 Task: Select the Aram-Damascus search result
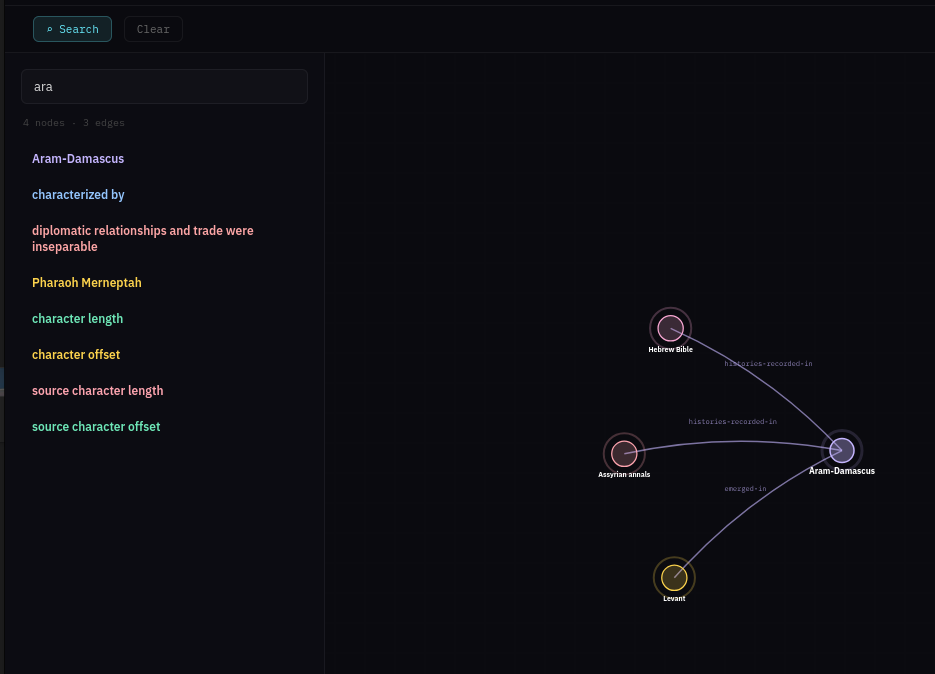click(x=78, y=159)
